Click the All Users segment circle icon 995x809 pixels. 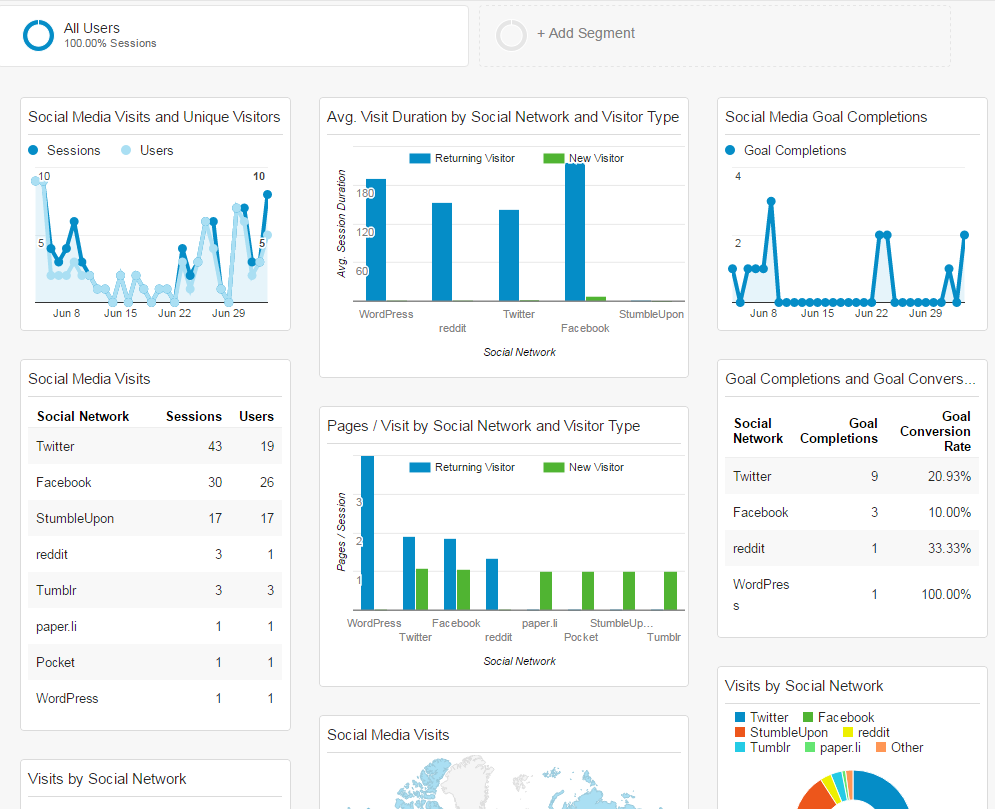[x=38, y=33]
